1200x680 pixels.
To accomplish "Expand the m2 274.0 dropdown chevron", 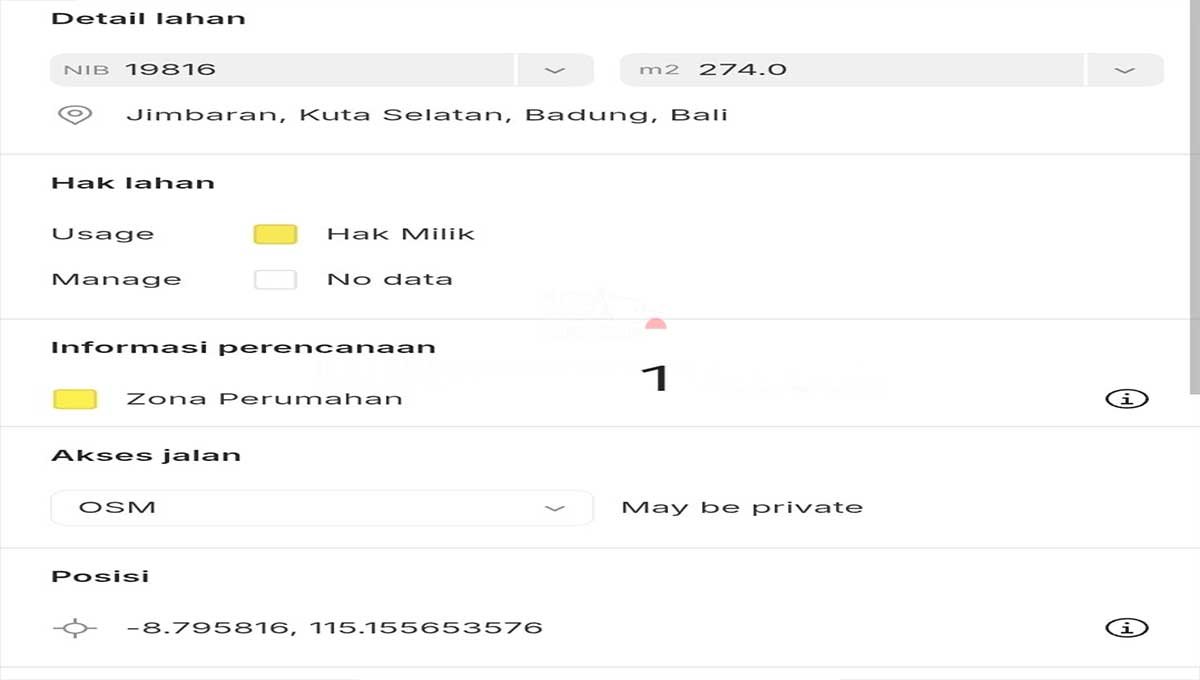I will click(x=1125, y=70).
